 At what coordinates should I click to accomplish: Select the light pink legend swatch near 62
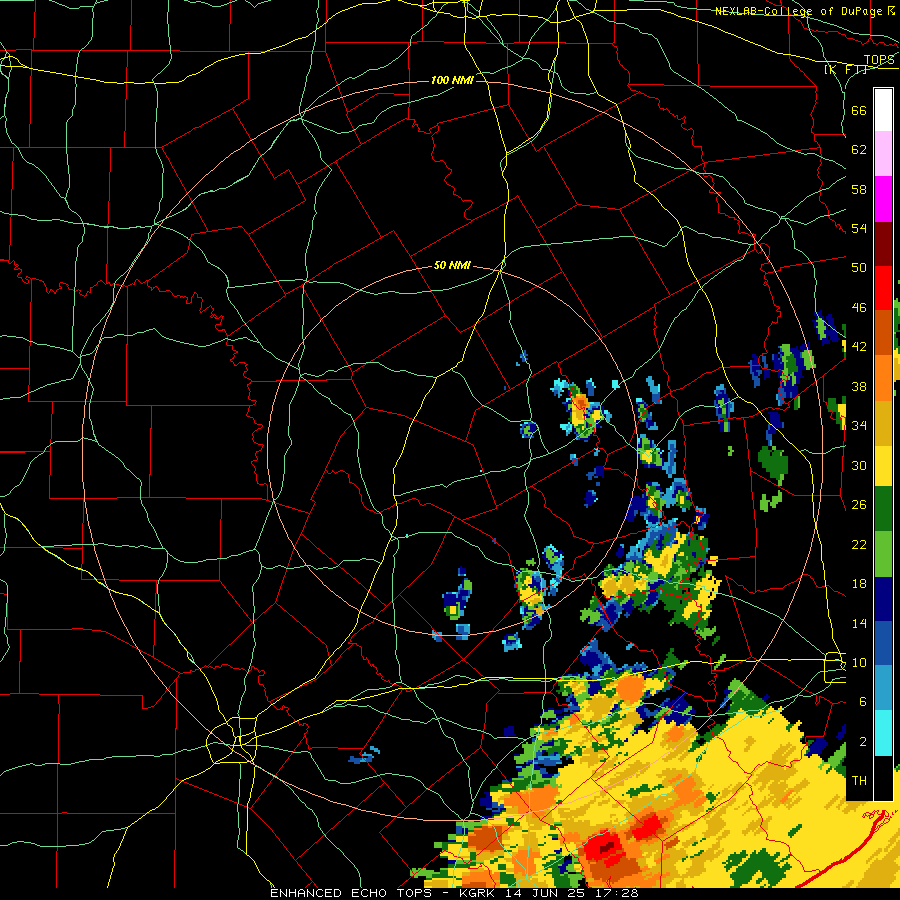tap(883, 153)
